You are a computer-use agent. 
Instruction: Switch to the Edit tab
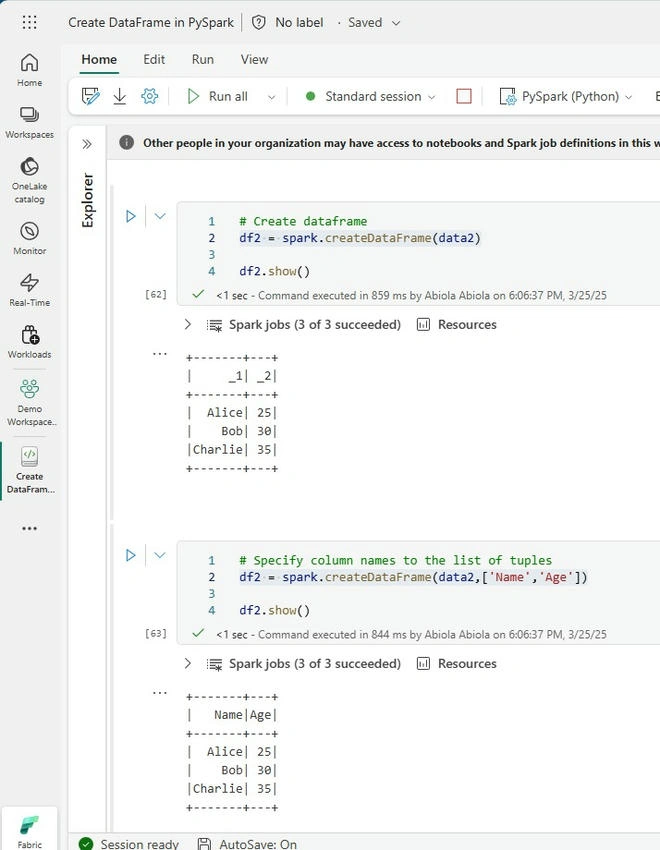[154, 60]
